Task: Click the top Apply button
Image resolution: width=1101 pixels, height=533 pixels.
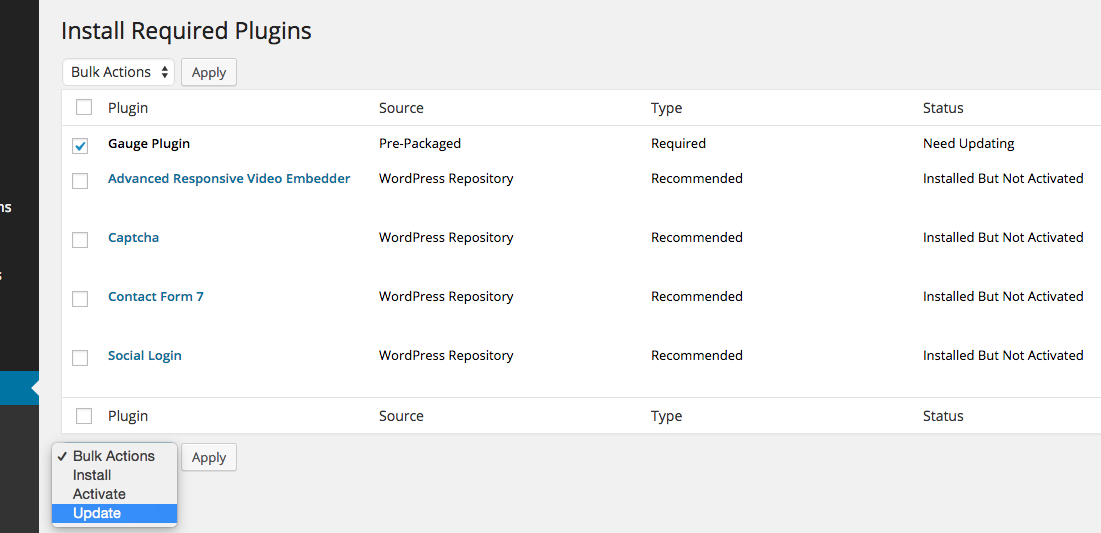Action: pos(209,72)
